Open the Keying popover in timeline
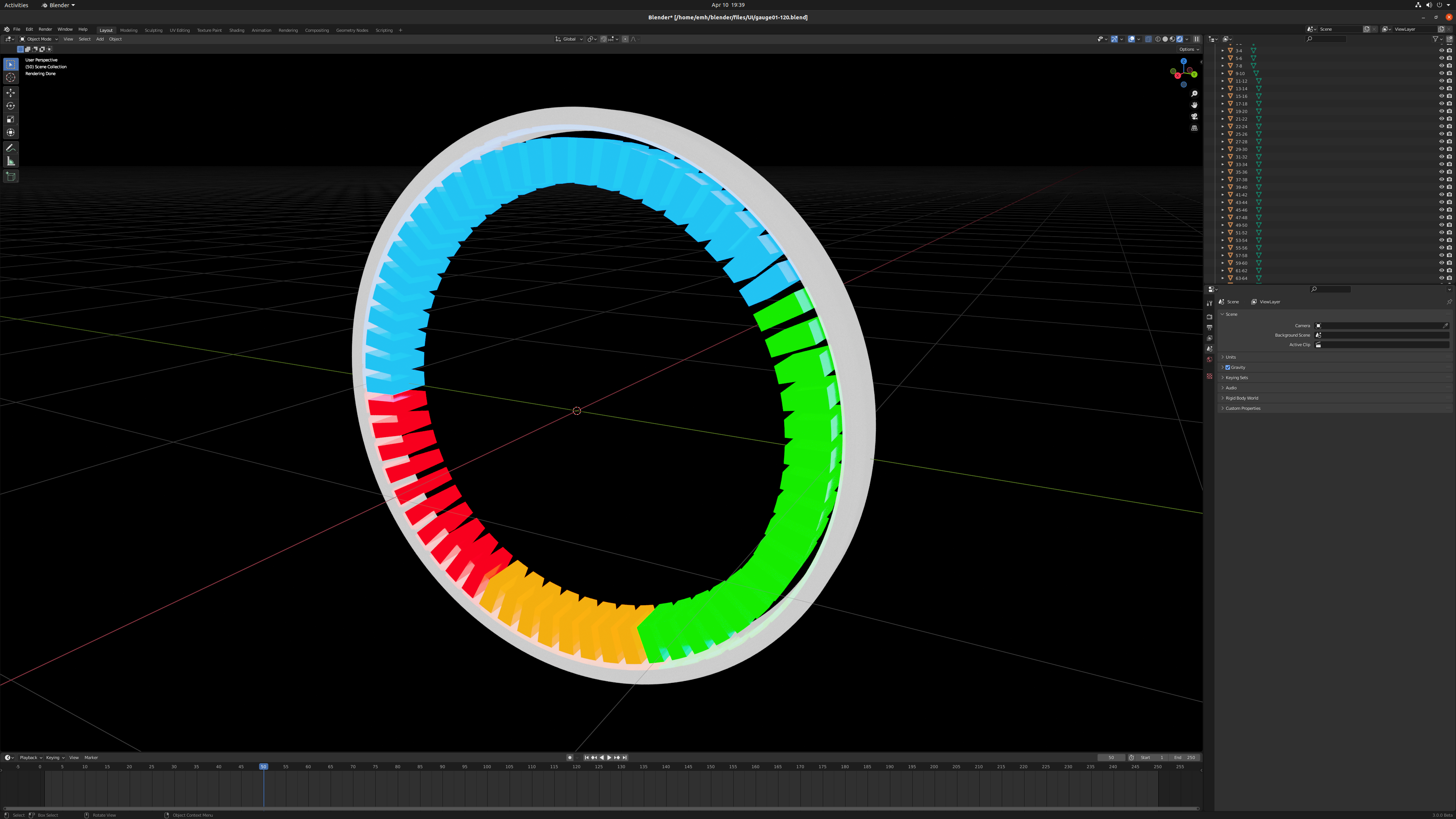The height and width of the screenshot is (819, 1456). tap(55, 758)
